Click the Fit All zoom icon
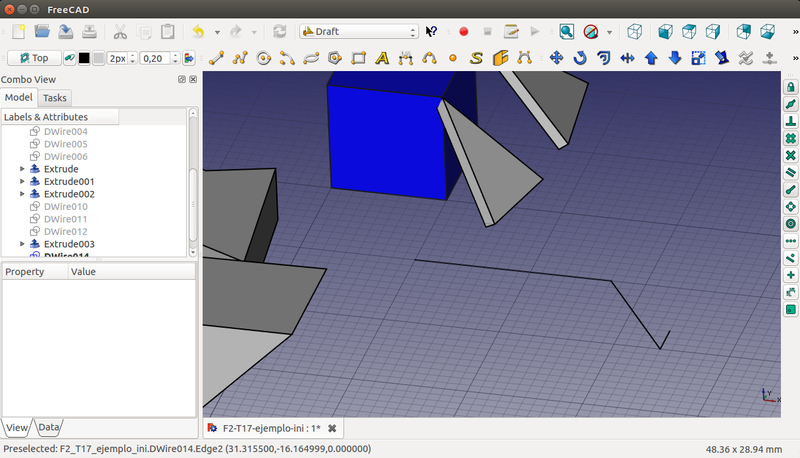This screenshot has height=458, width=800. (x=567, y=32)
